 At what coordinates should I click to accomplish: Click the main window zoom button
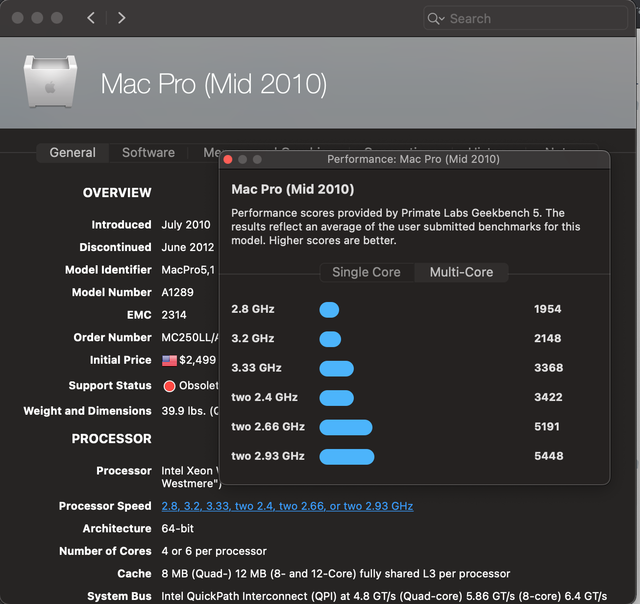point(57,18)
